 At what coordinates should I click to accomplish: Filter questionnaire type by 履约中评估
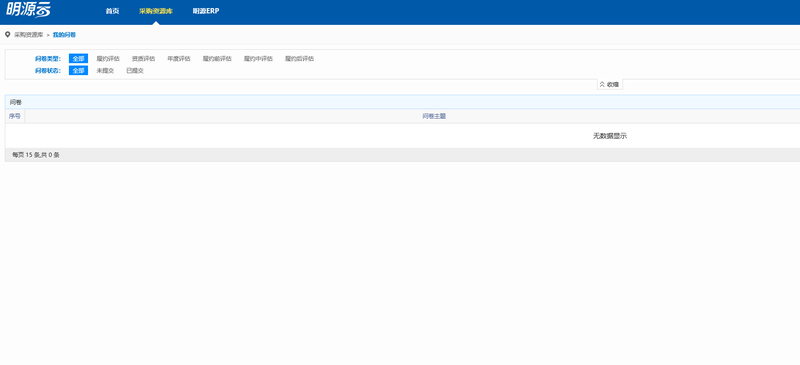[x=258, y=59]
